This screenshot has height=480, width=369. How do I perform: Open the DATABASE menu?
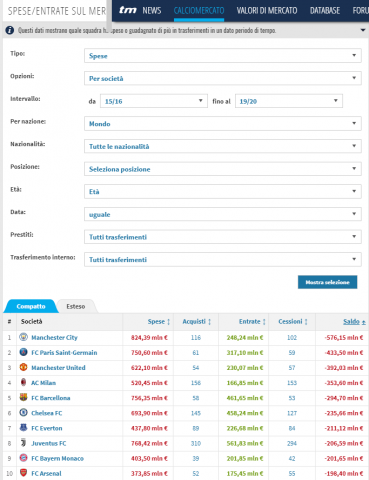coord(325,11)
